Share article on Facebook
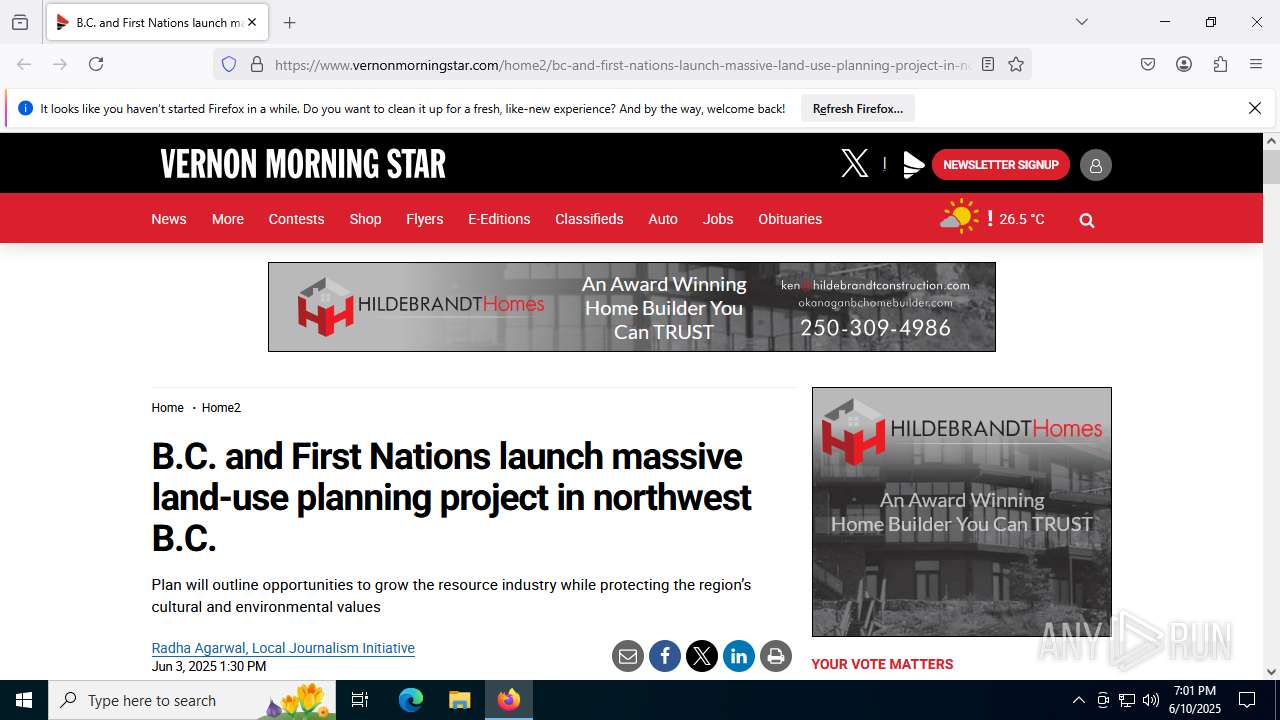Image resolution: width=1280 pixels, height=720 pixels. click(665, 656)
